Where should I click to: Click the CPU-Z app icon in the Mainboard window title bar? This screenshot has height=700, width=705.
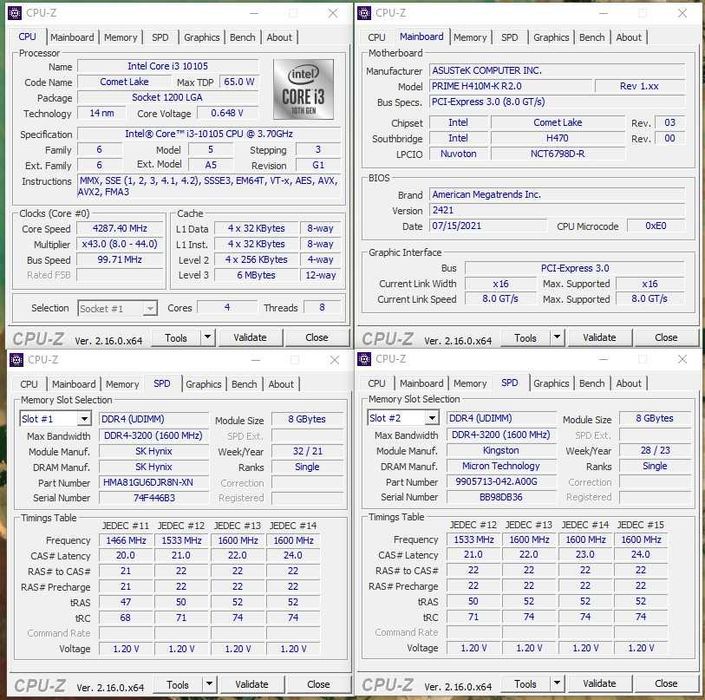[364, 13]
